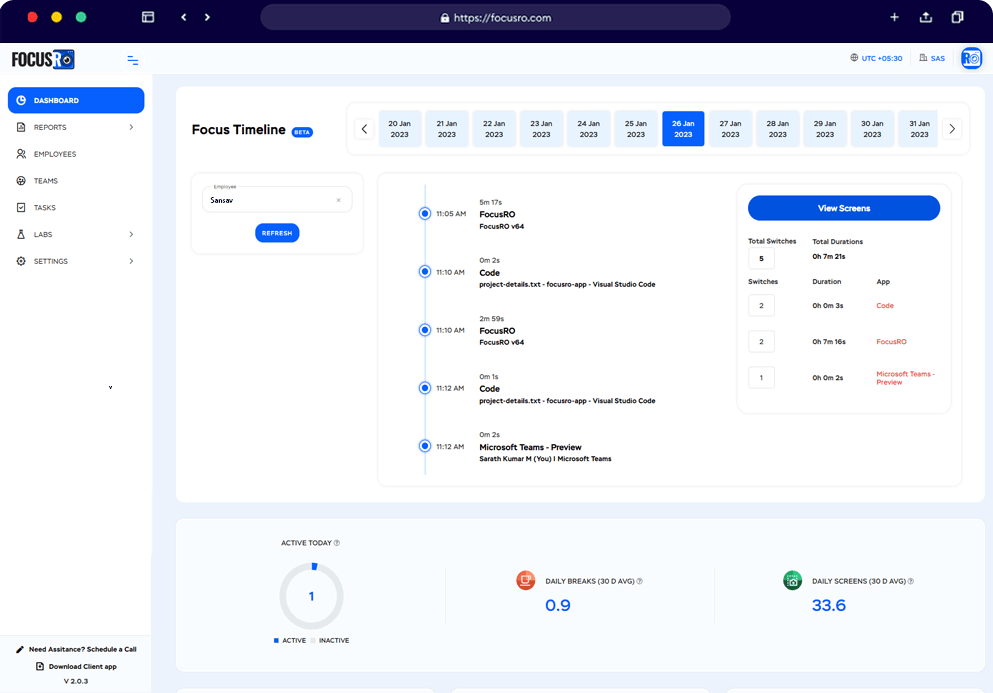Click the Download Client app file icon

point(40,666)
